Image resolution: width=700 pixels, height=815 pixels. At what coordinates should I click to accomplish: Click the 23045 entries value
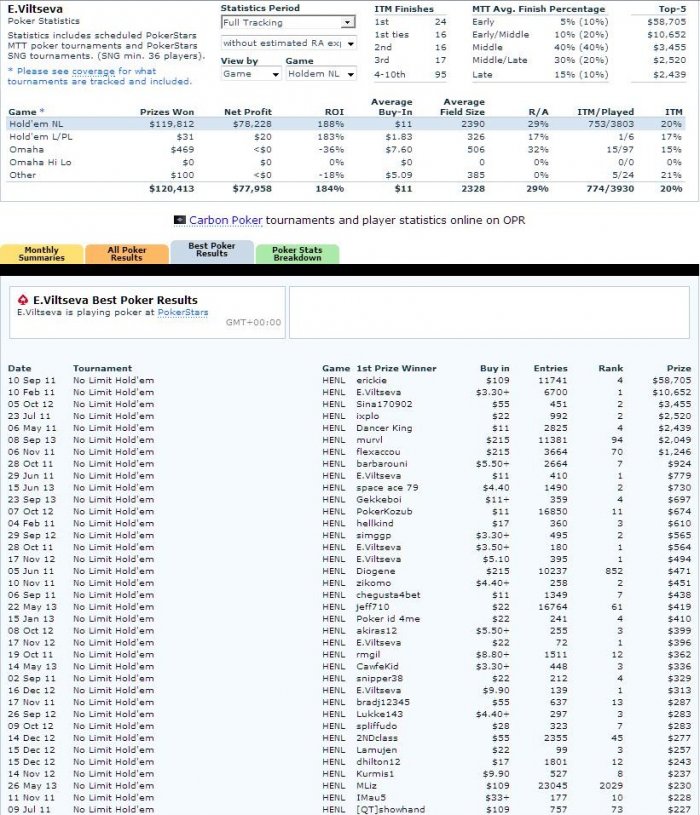click(552, 786)
